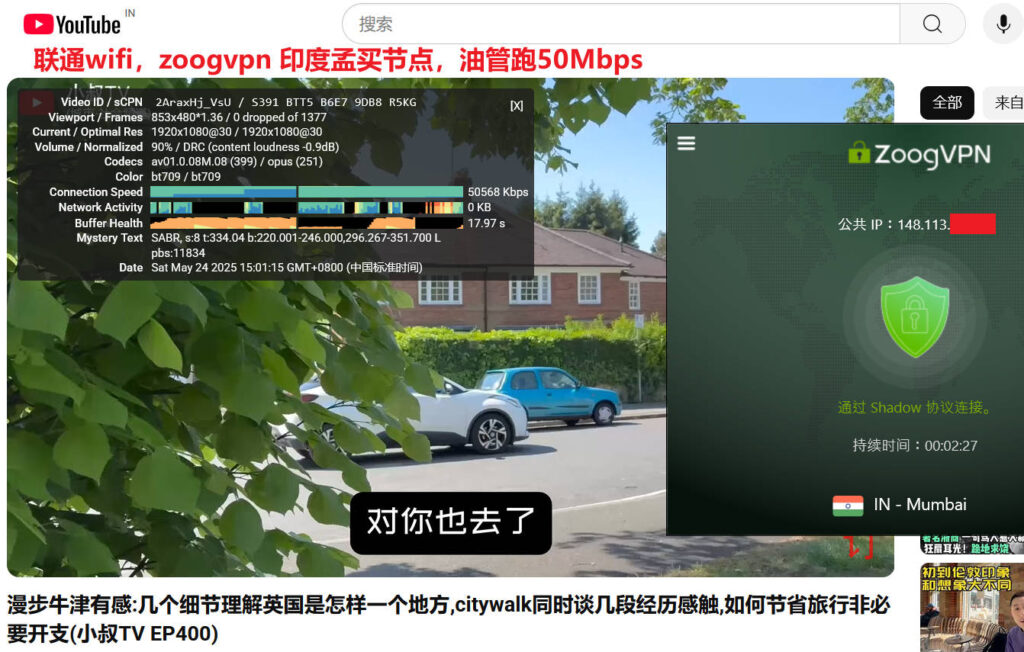Click the 对你也去了 subtitle caption

point(450,522)
